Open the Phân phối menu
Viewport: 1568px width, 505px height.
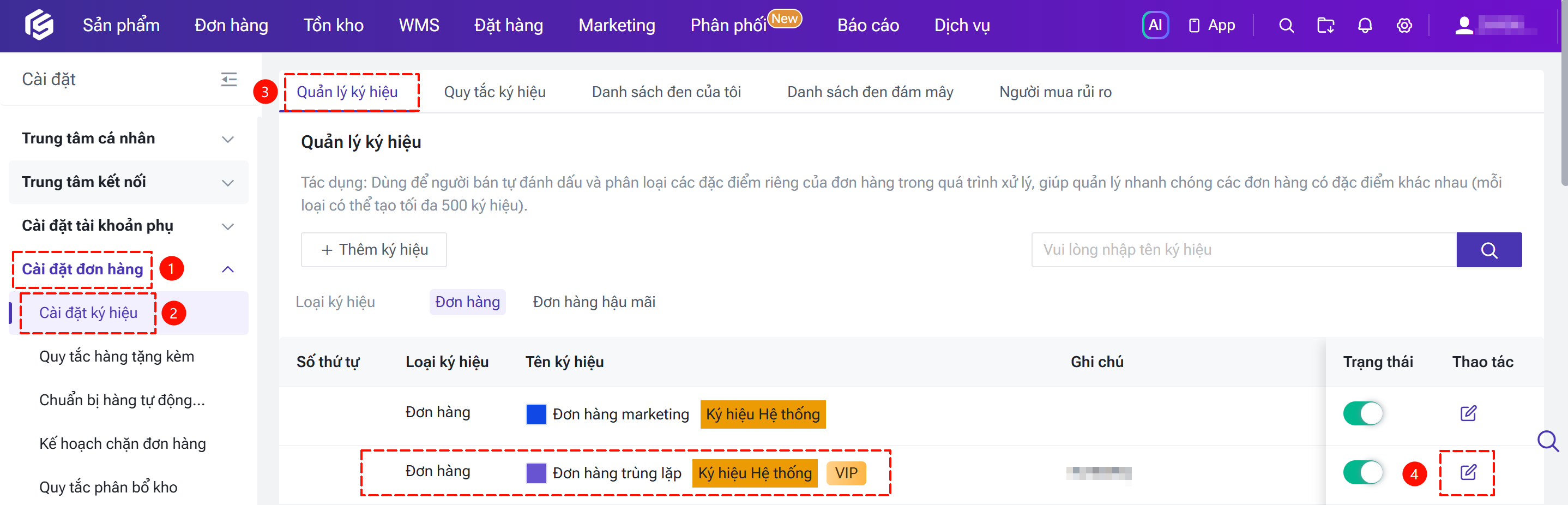[x=728, y=26]
